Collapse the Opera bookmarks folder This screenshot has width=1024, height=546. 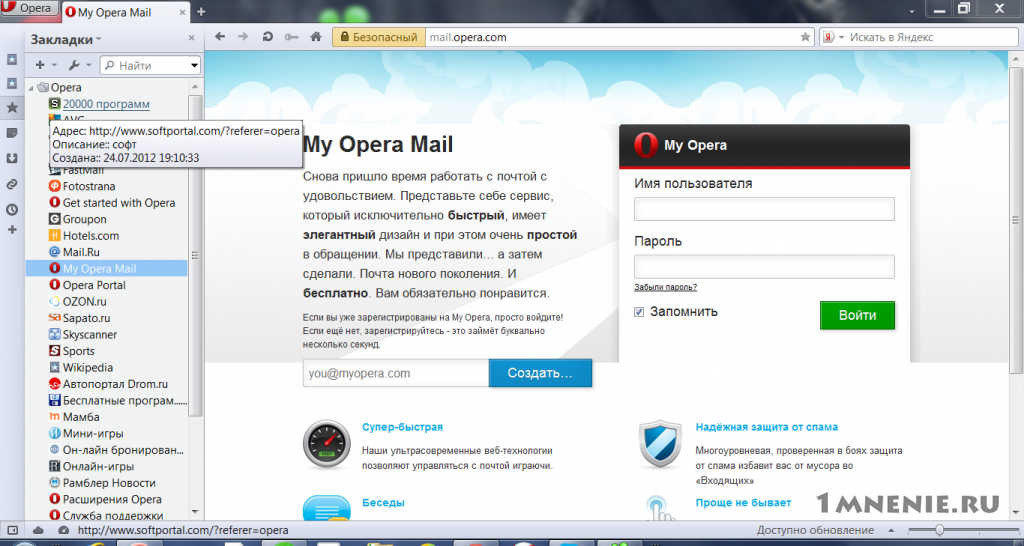pos(31,88)
